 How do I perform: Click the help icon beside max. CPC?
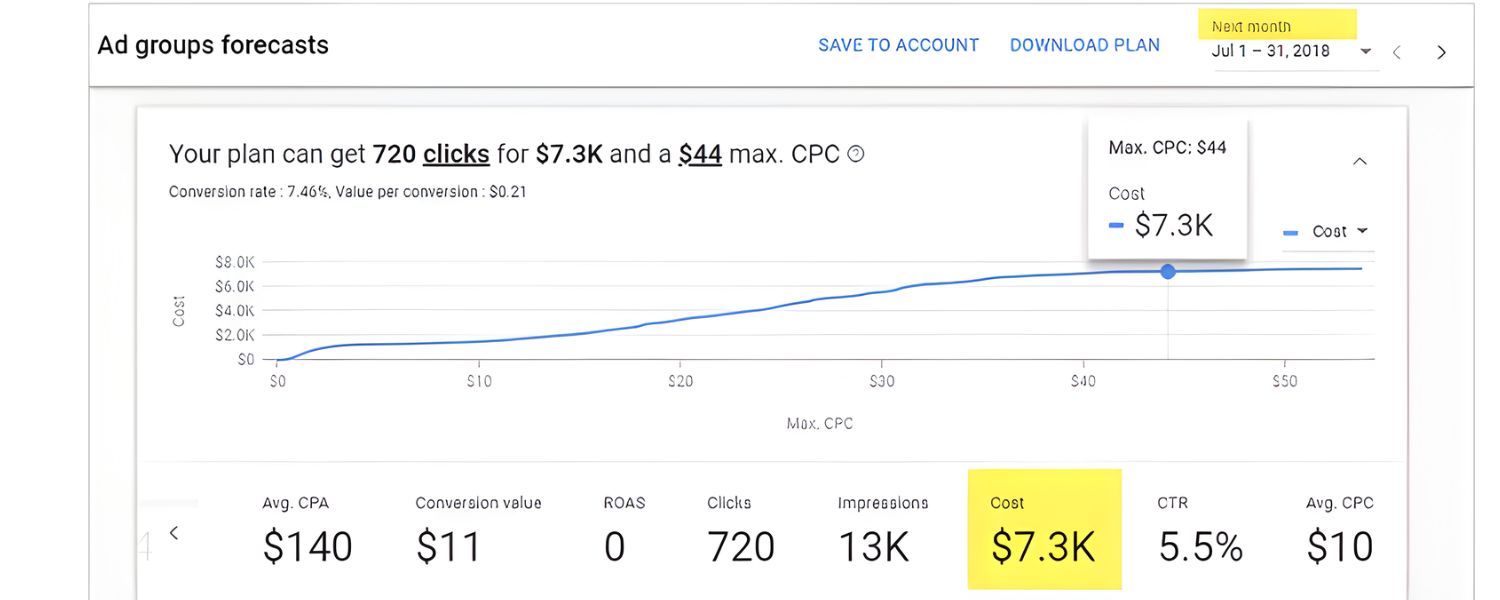click(x=856, y=154)
